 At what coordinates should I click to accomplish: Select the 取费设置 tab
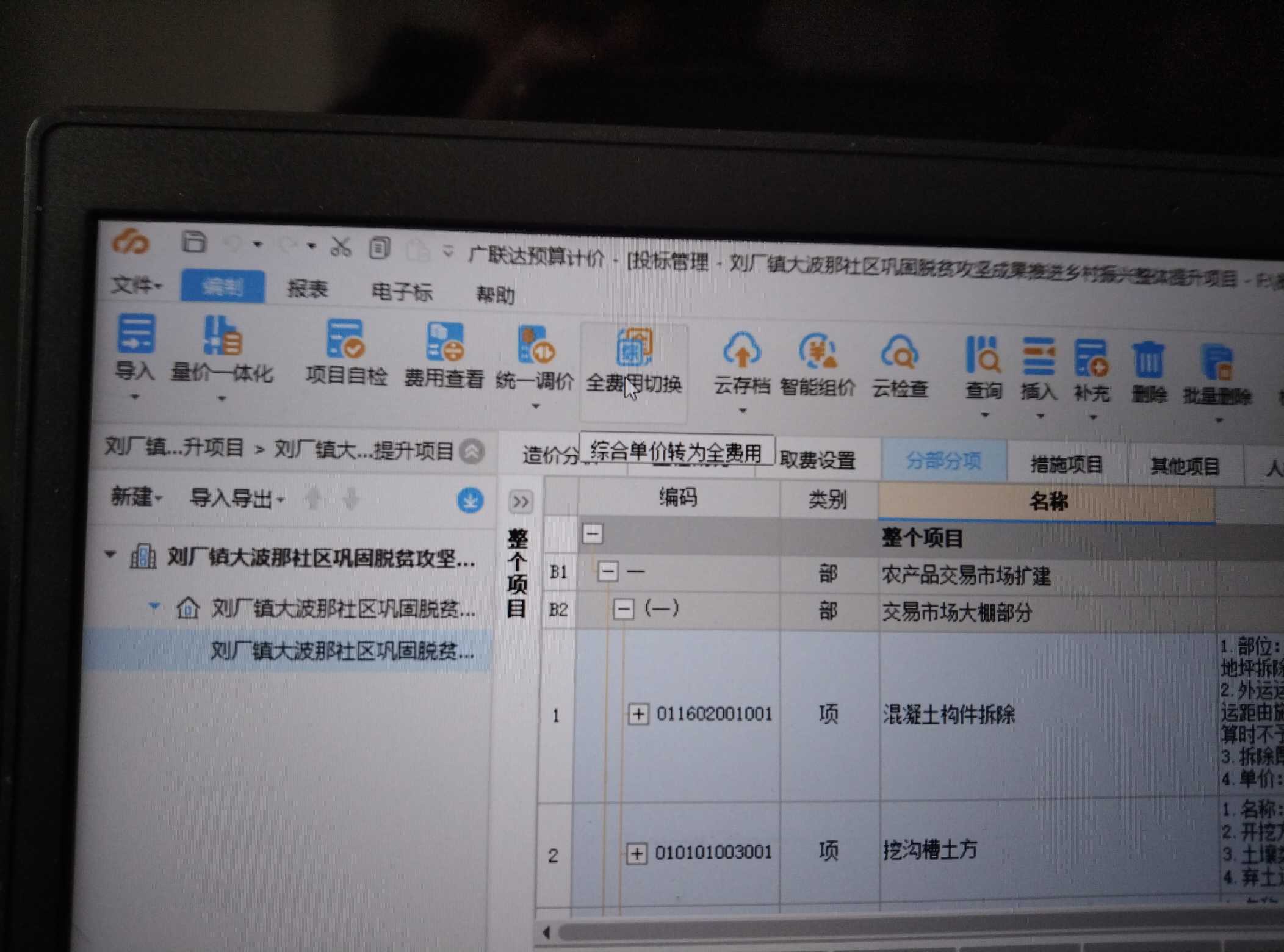tap(818, 460)
